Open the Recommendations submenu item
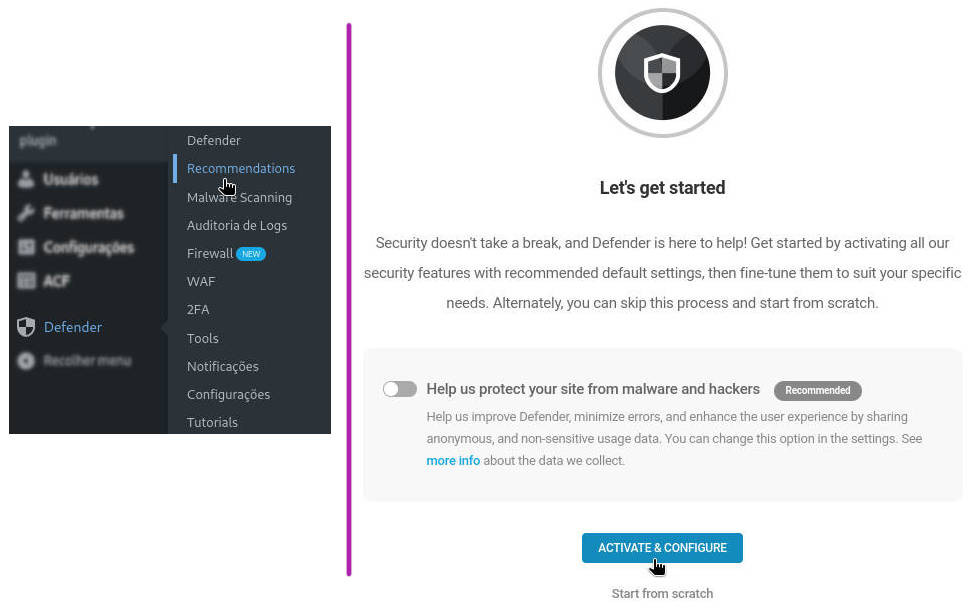978x609 pixels. coord(241,168)
